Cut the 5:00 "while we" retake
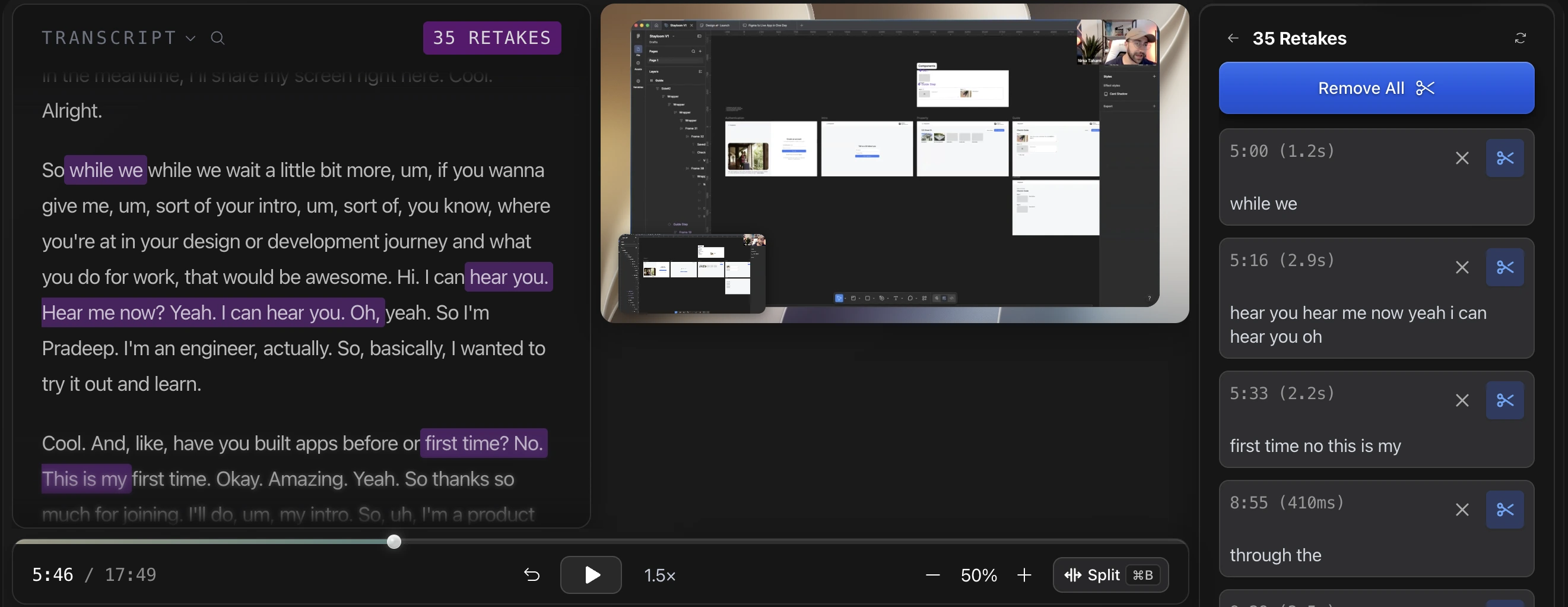This screenshot has height=607, width=1568. (x=1504, y=159)
